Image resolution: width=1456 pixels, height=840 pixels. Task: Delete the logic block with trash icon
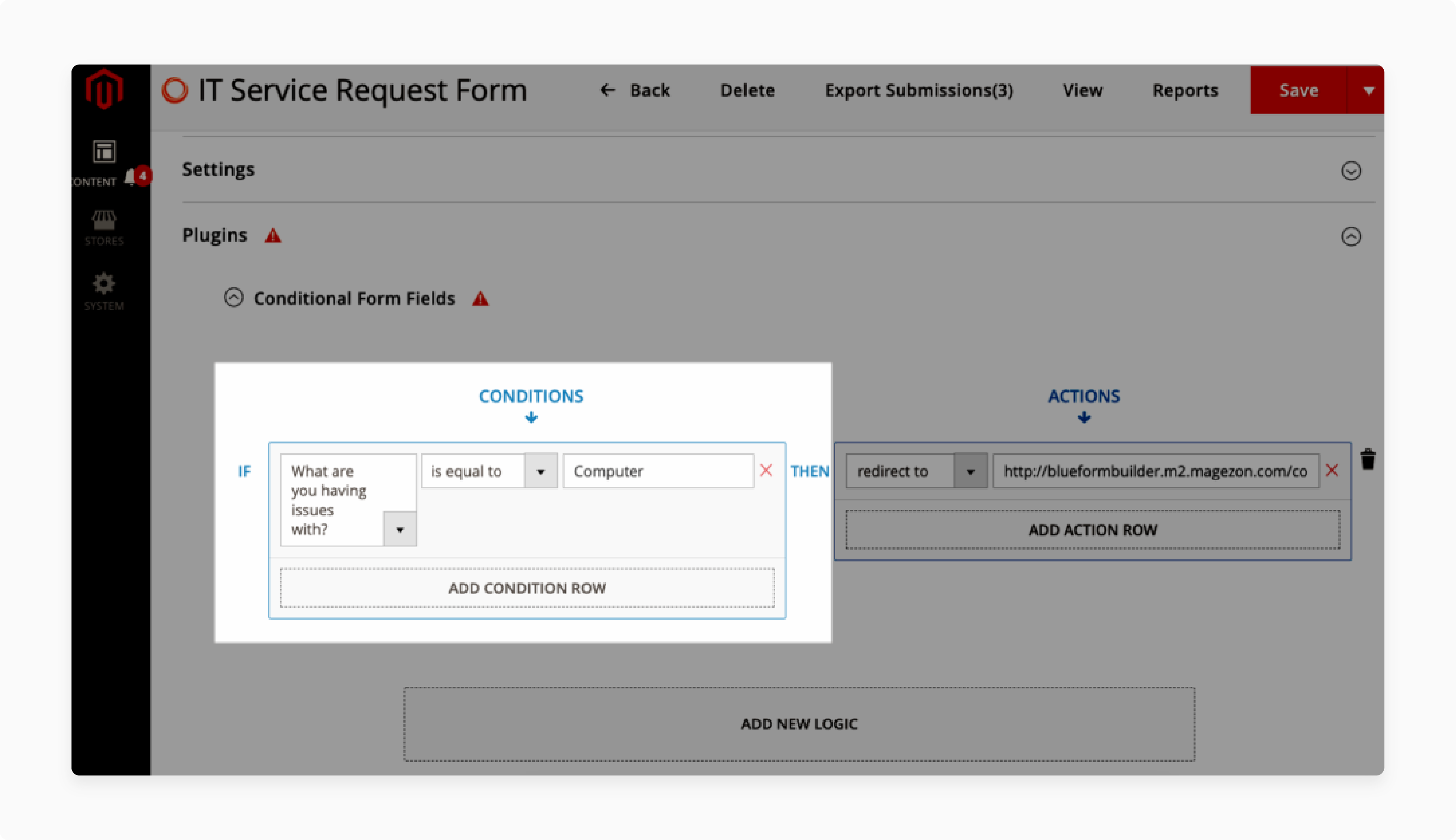[x=1368, y=459]
